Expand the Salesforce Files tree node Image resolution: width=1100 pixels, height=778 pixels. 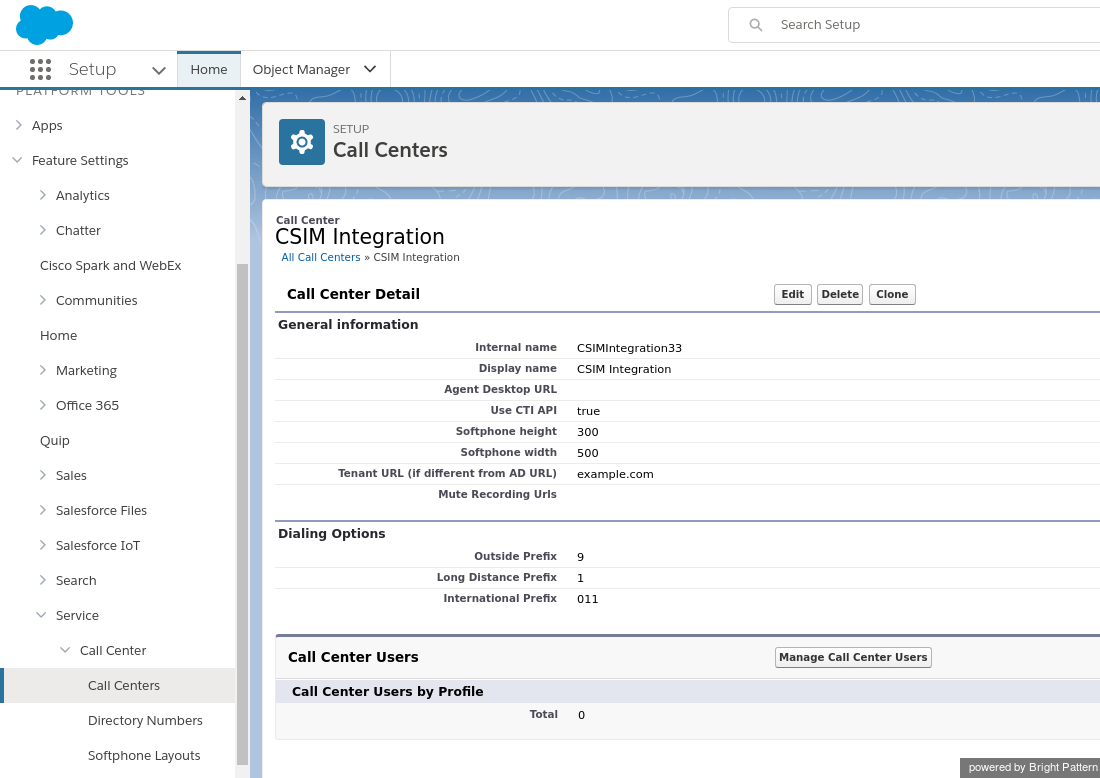(x=43, y=511)
